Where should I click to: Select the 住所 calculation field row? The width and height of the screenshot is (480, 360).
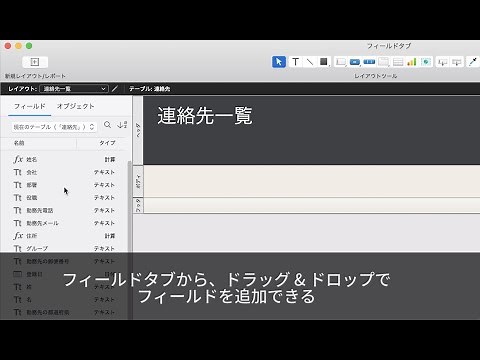(x=64, y=236)
